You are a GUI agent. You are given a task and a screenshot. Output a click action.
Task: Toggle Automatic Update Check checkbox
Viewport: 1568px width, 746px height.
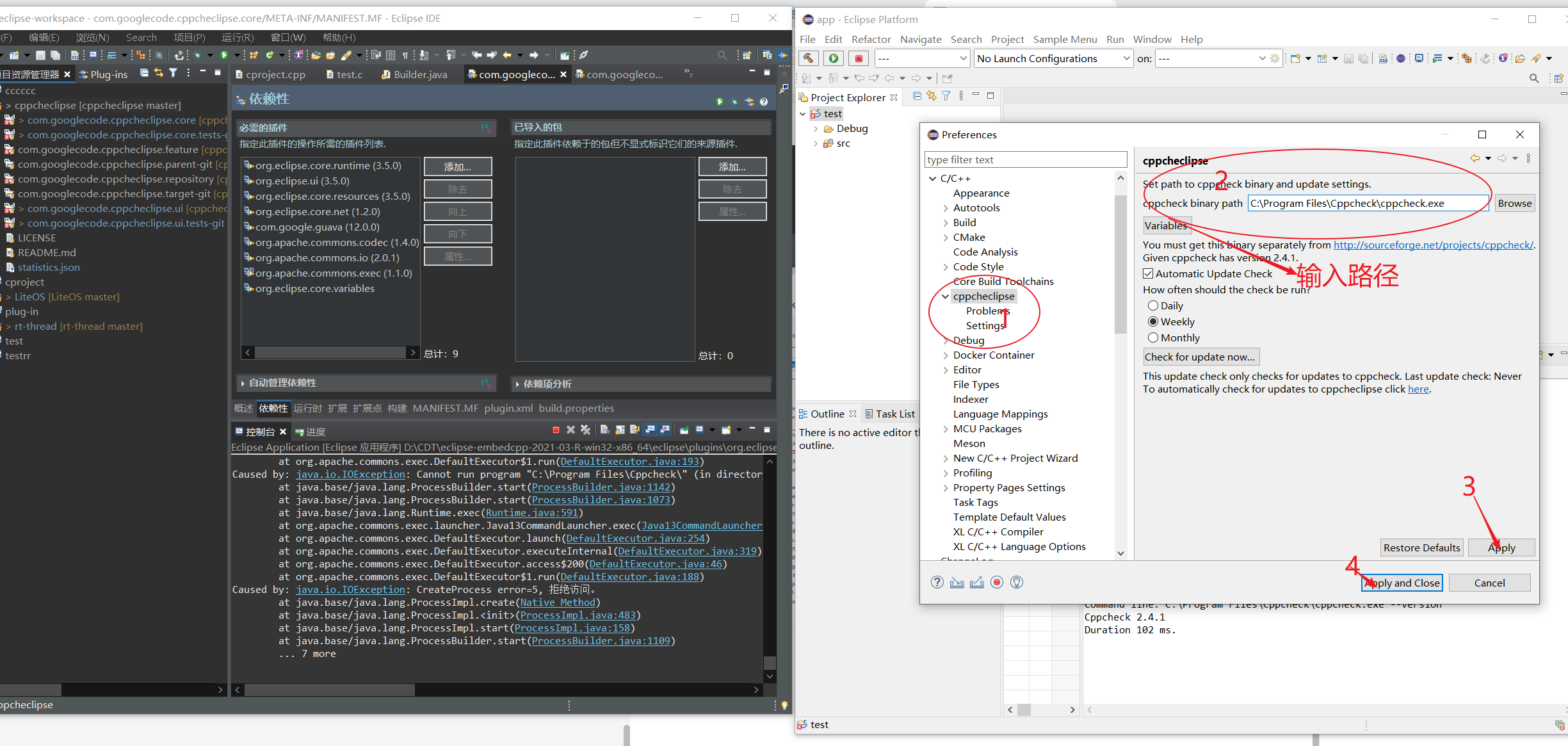(1149, 273)
